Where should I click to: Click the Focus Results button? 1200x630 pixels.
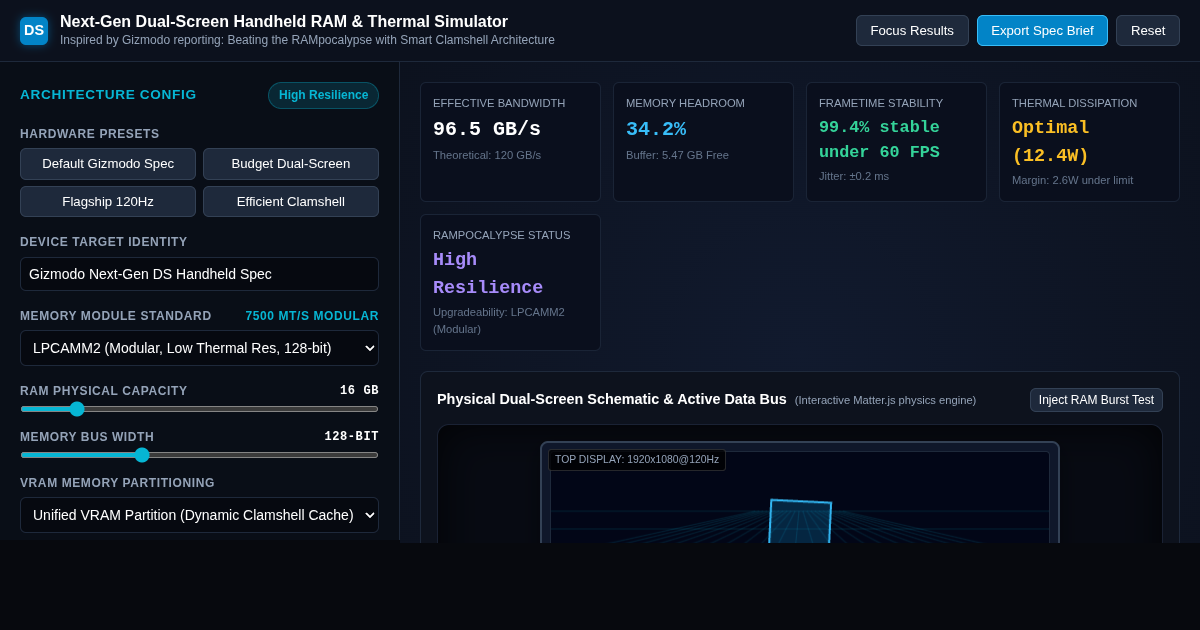[x=912, y=30]
